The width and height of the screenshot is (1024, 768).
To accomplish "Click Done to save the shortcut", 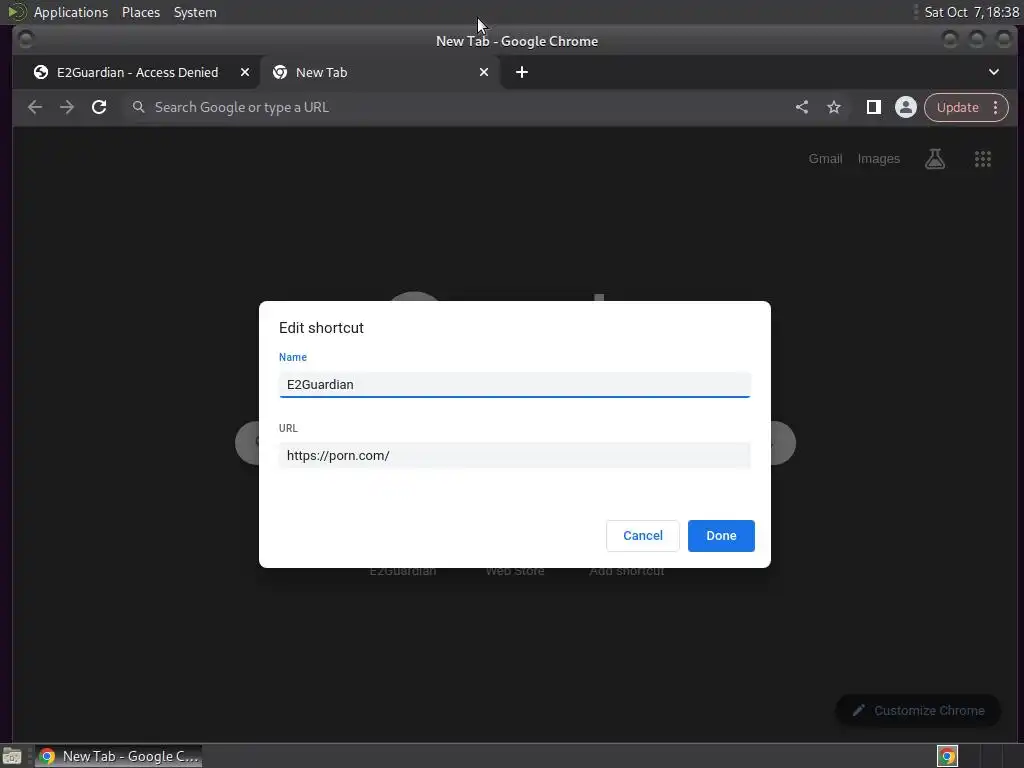I will tap(721, 536).
